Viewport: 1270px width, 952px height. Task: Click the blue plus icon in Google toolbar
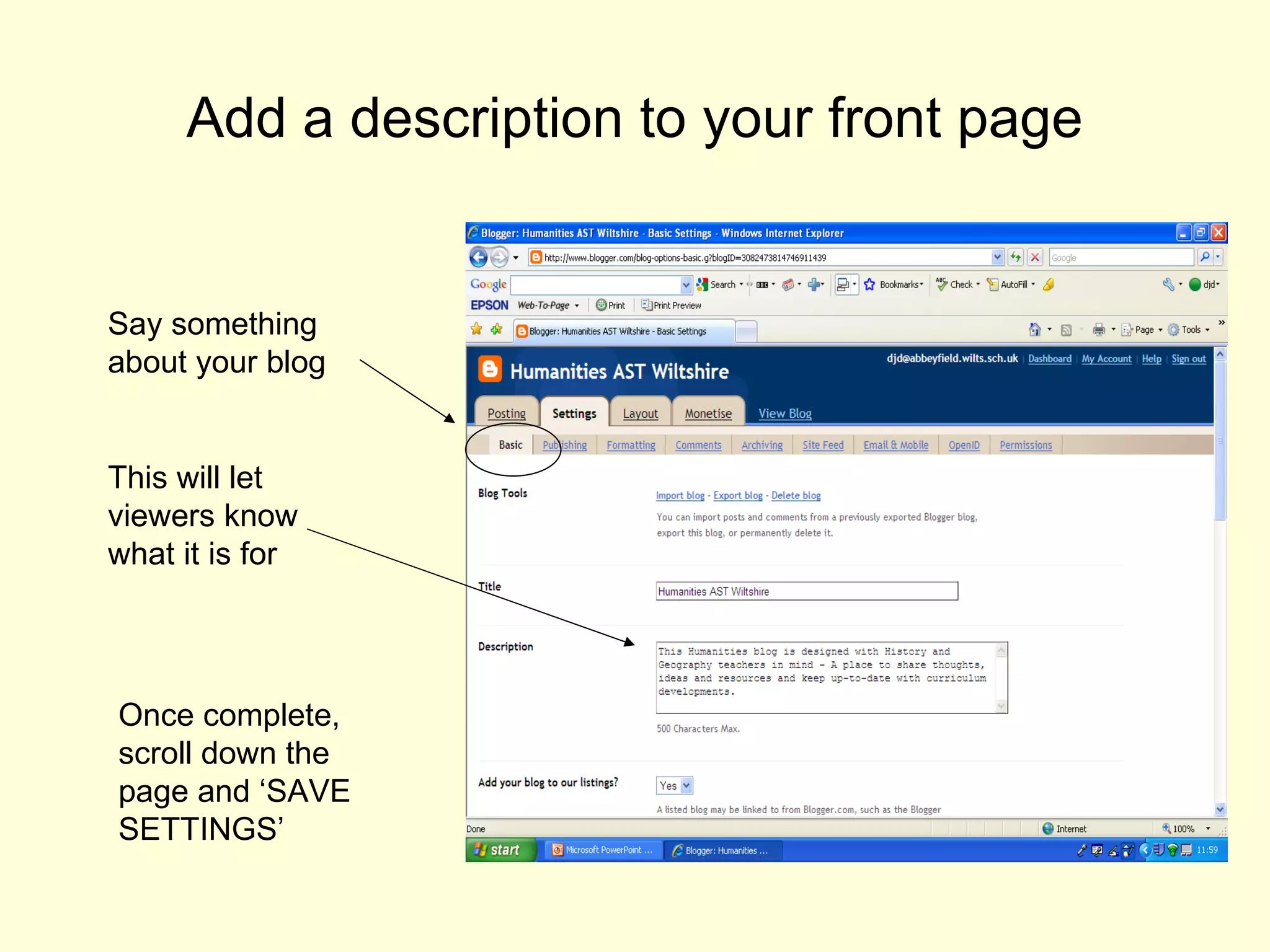coord(814,284)
